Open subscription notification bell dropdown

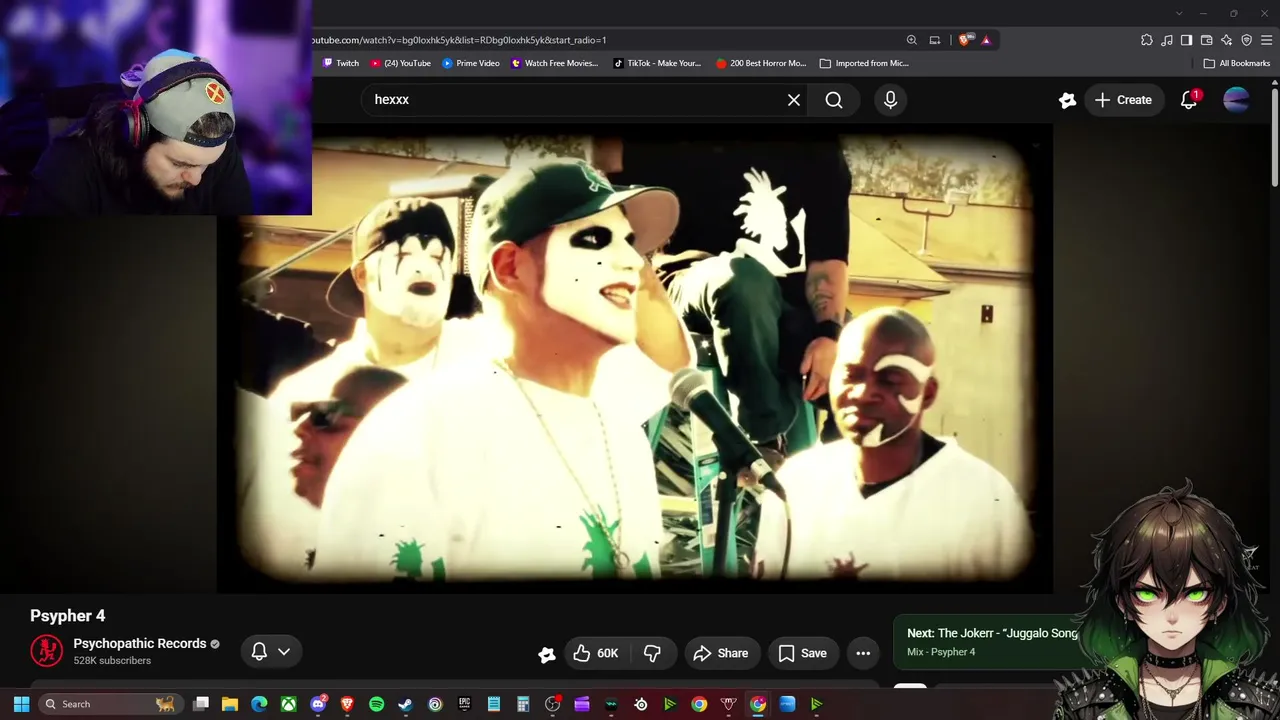point(271,652)
